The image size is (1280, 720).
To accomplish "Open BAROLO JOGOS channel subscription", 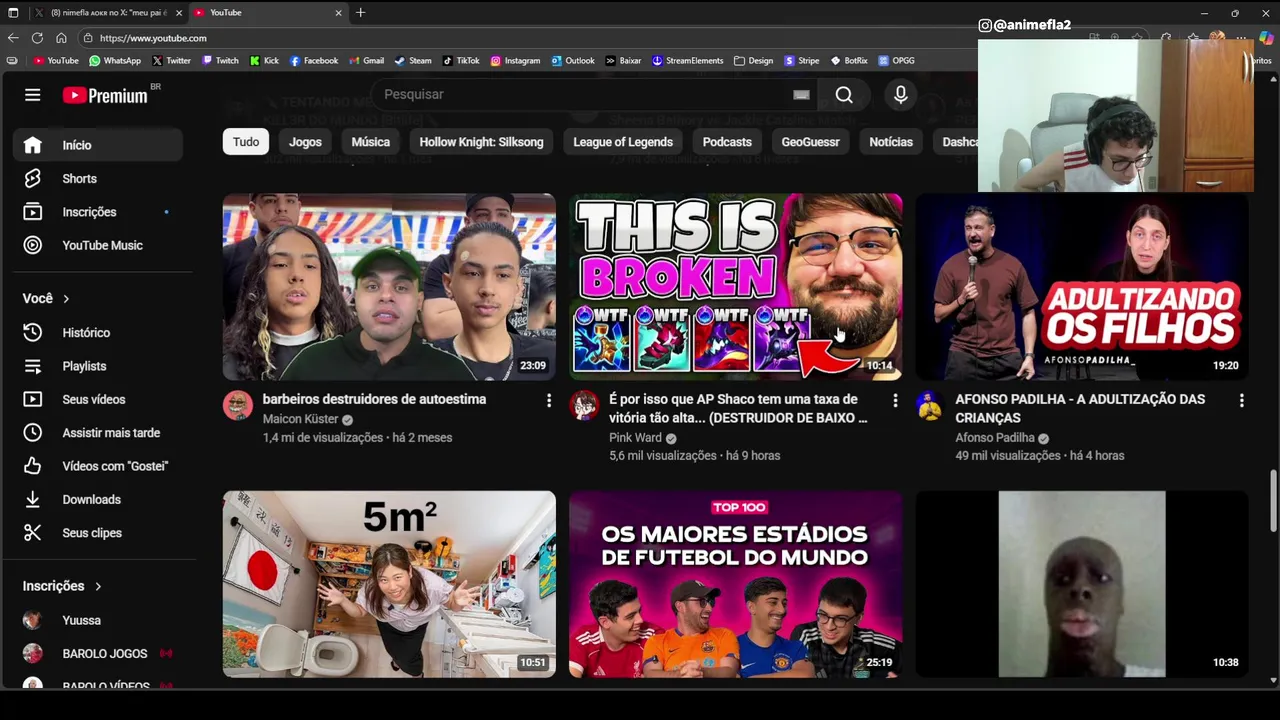I will point(98,653).
